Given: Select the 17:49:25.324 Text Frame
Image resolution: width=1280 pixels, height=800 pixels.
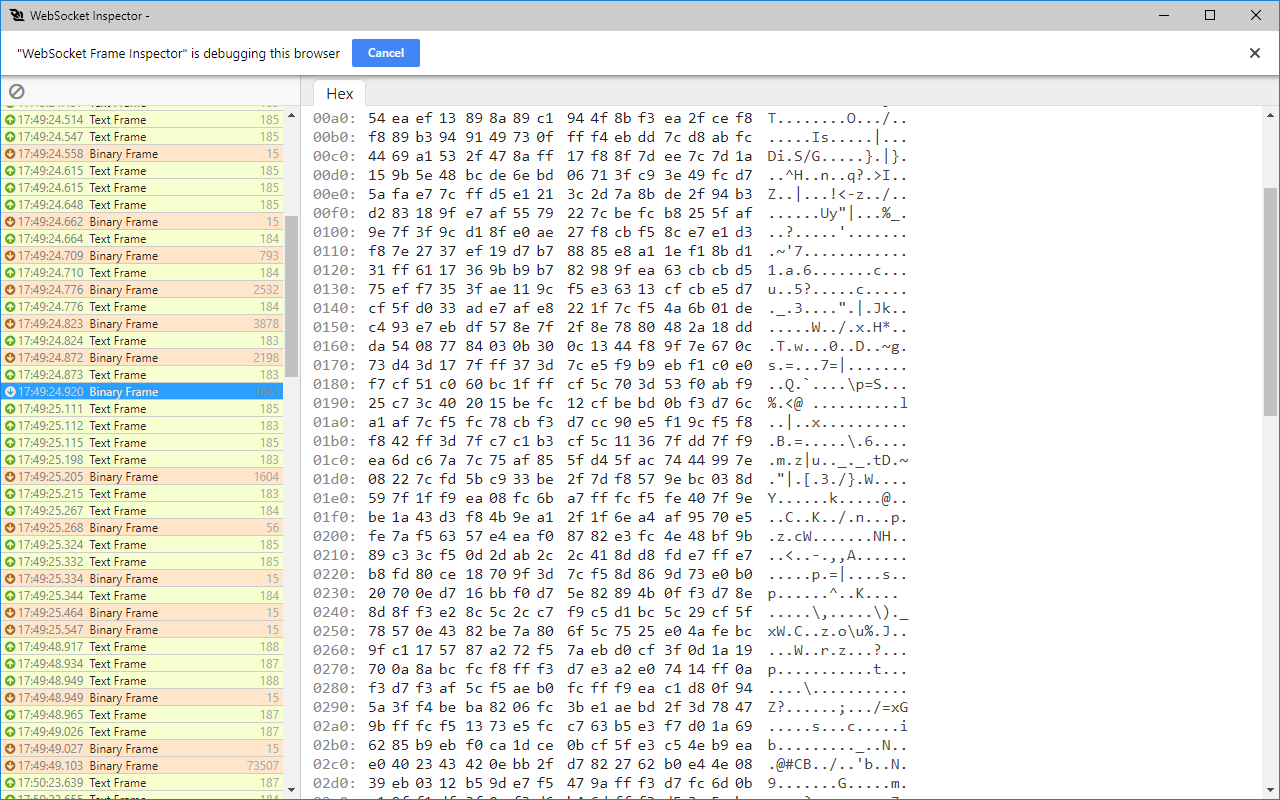Looking at the screenshot, I should [x=142, y=545].
